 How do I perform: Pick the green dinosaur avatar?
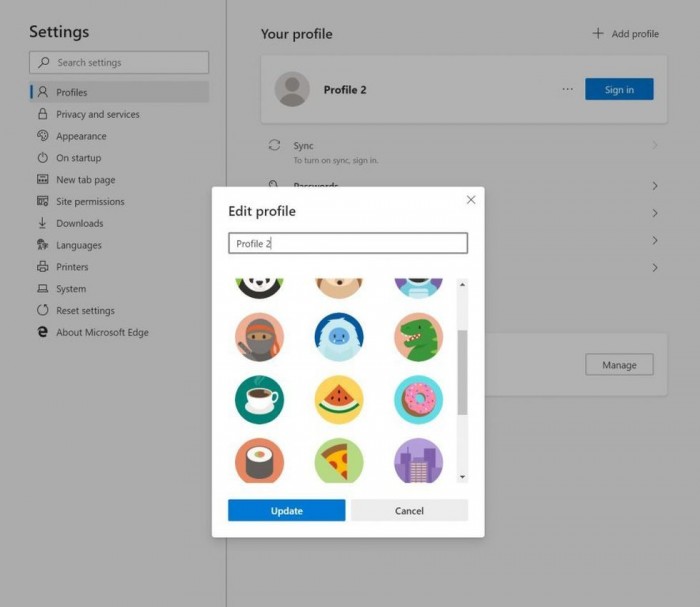click(x=418, y=337)
